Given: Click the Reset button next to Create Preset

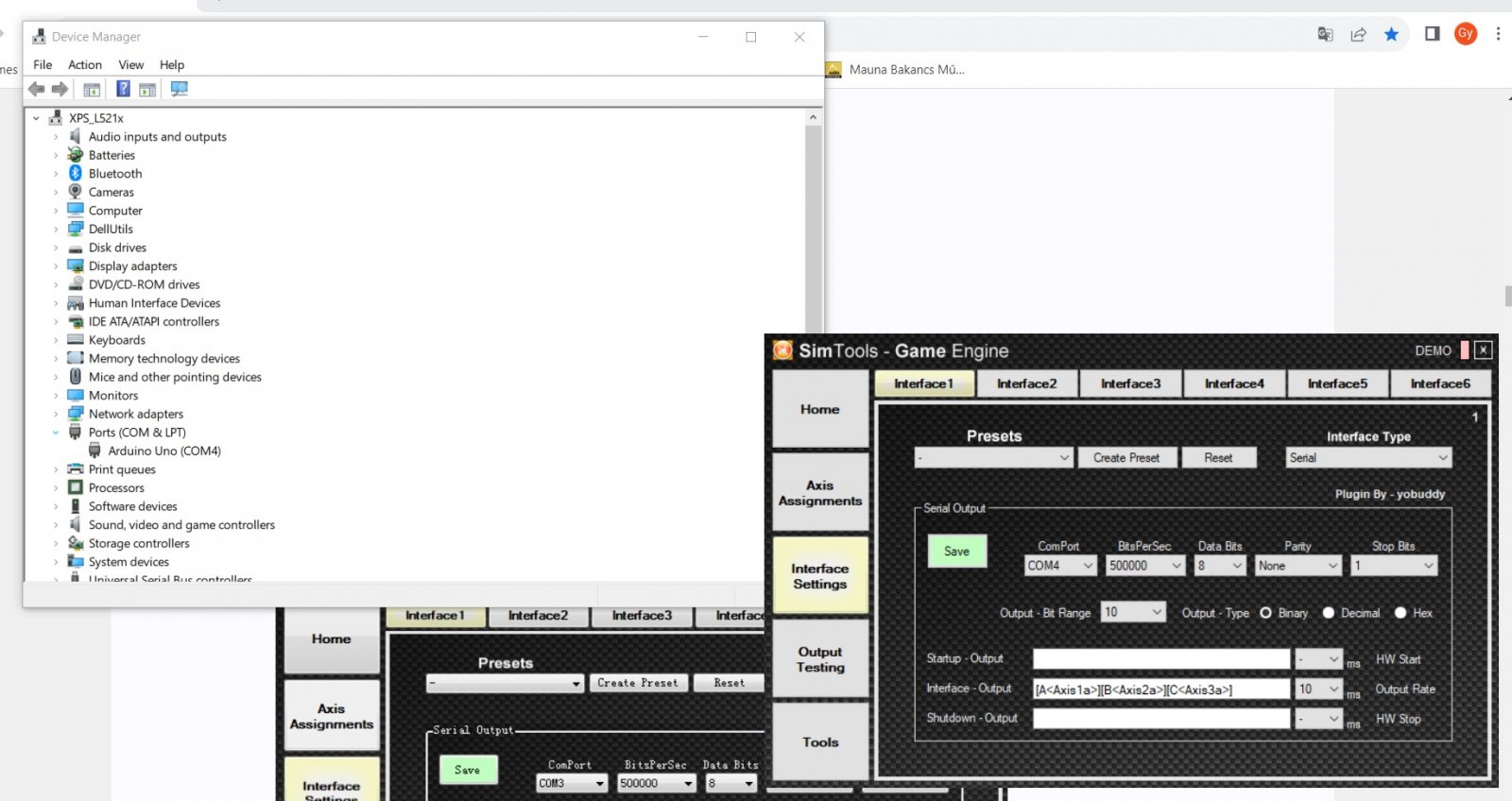Looking at the screenshot, I should (1218, 458).
